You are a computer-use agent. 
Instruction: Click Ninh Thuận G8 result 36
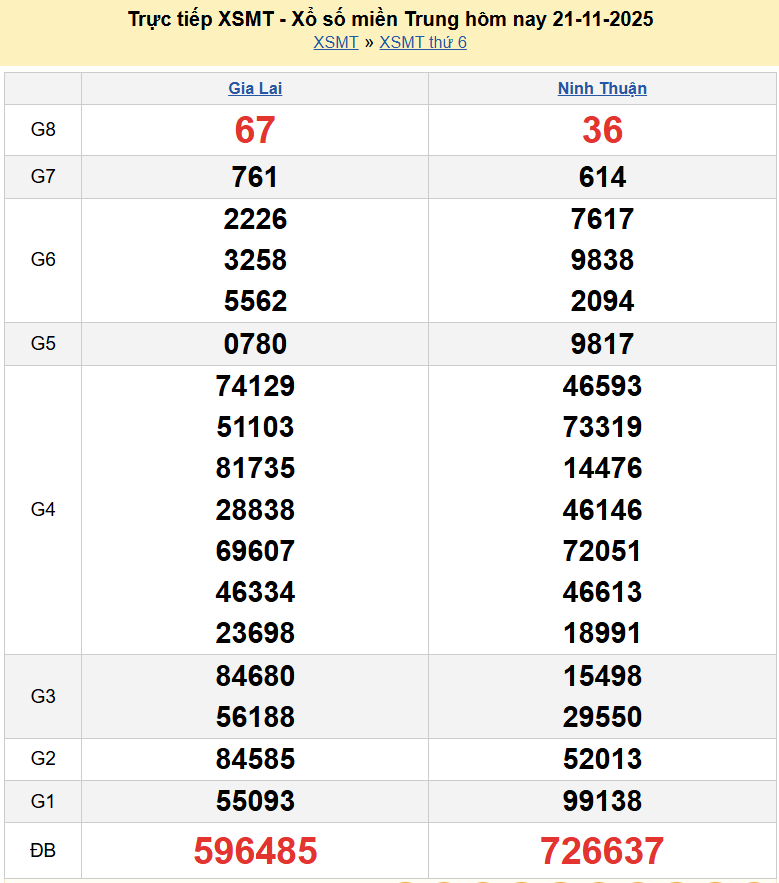(602, 130)
